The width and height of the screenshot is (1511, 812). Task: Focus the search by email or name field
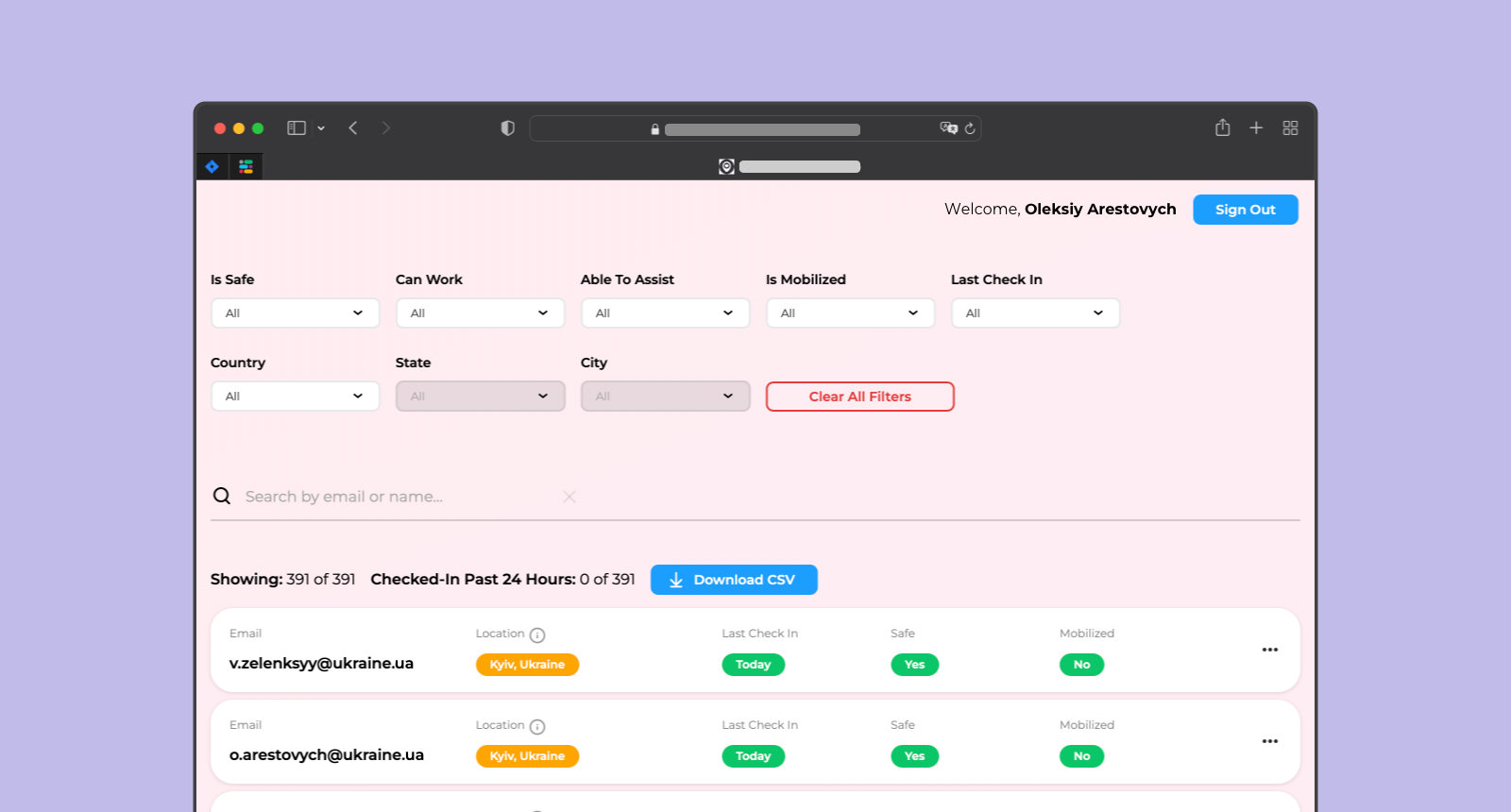click(397, 497)
